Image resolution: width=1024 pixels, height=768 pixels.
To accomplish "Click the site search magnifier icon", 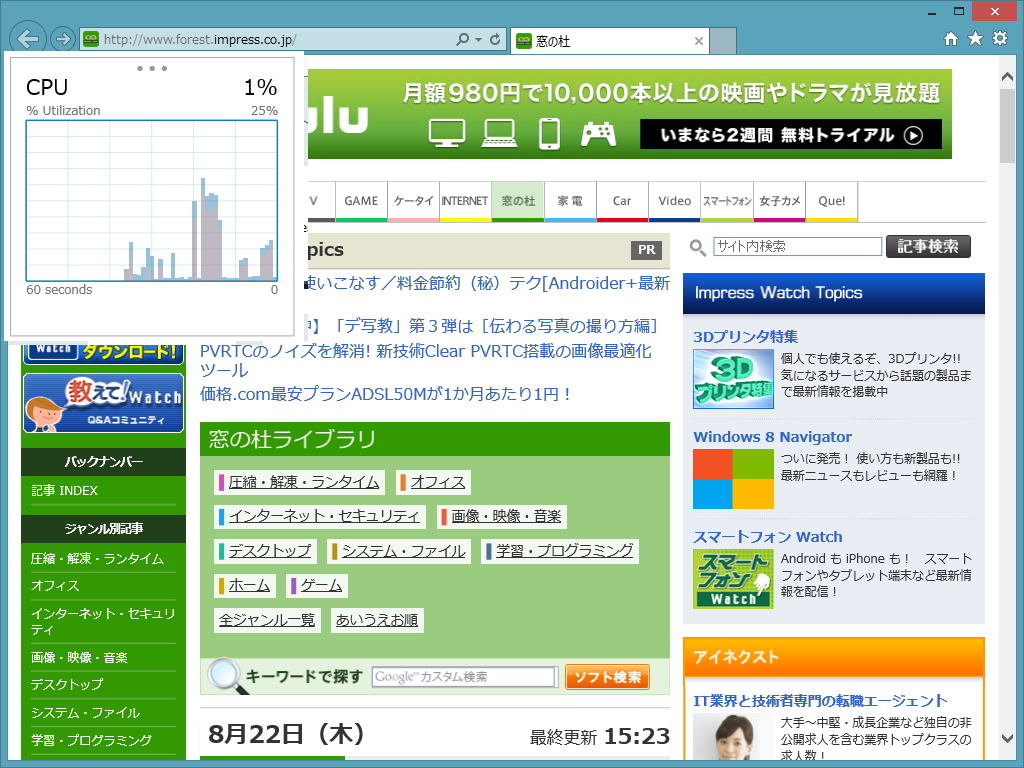I will (697, 247).
